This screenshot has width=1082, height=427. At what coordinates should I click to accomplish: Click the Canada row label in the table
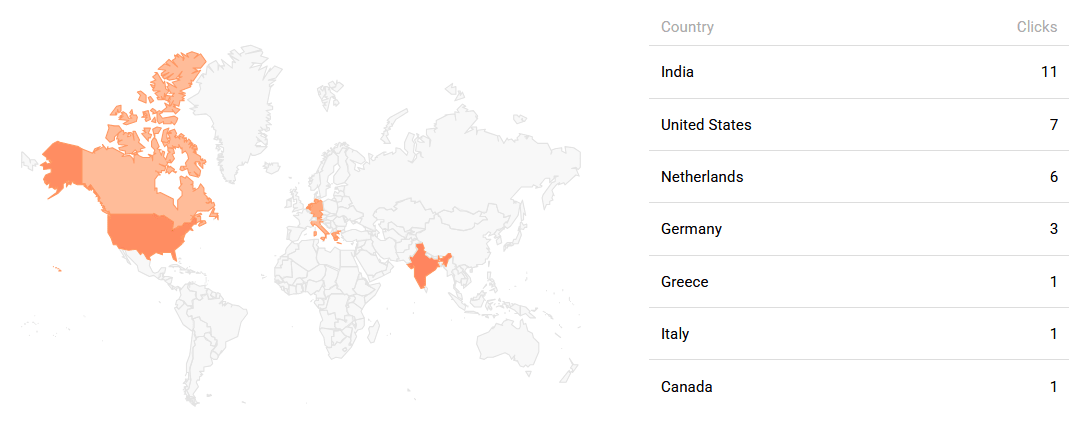686,387
